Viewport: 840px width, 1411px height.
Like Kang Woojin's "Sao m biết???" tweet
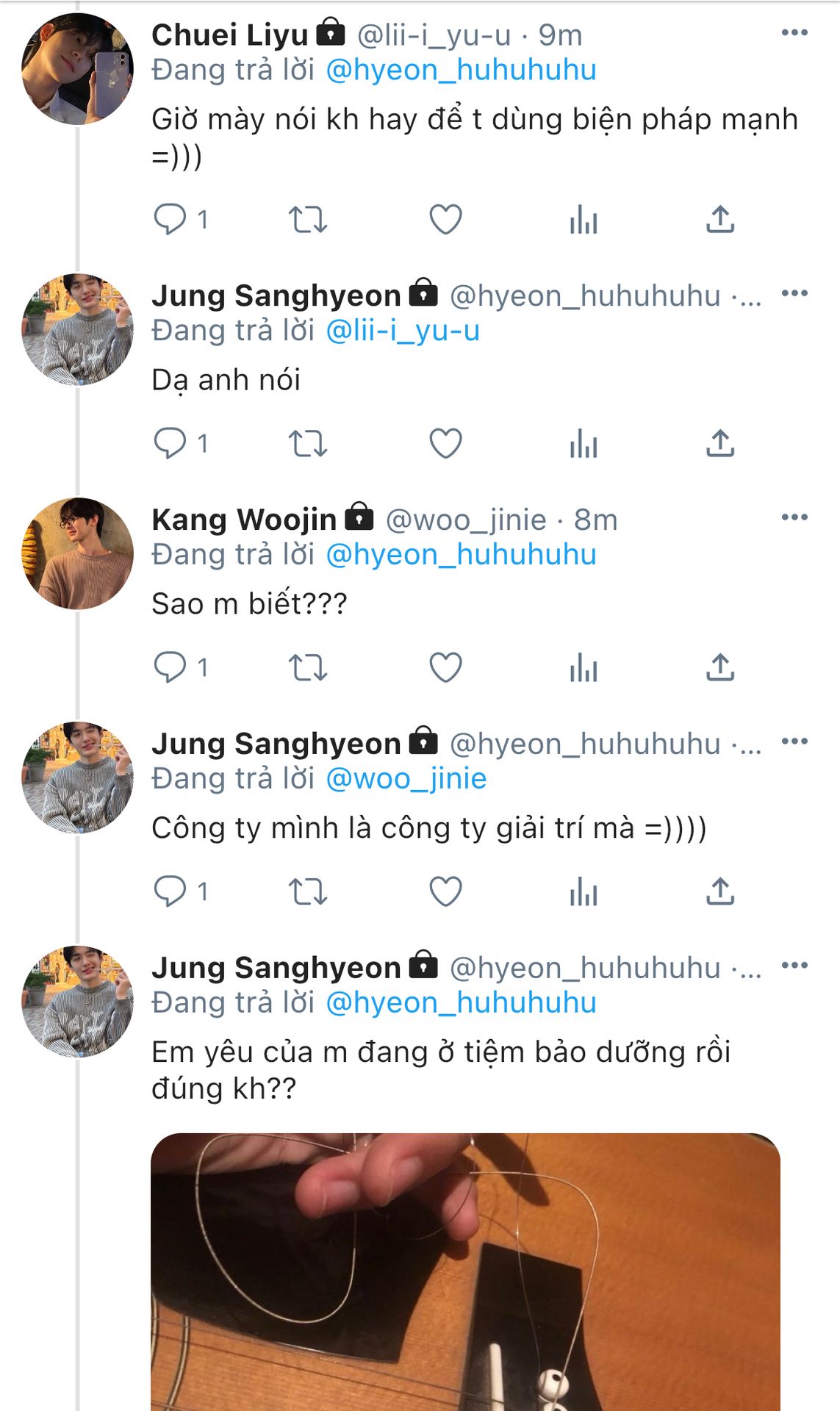coord(445,667)
